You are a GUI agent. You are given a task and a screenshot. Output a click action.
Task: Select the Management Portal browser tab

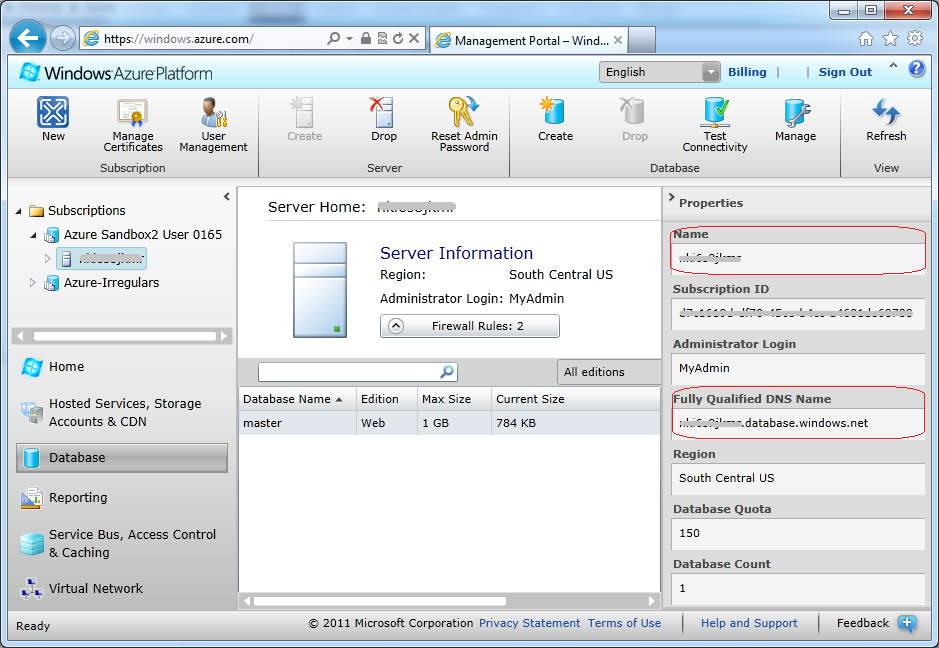[x=529, y=40]
